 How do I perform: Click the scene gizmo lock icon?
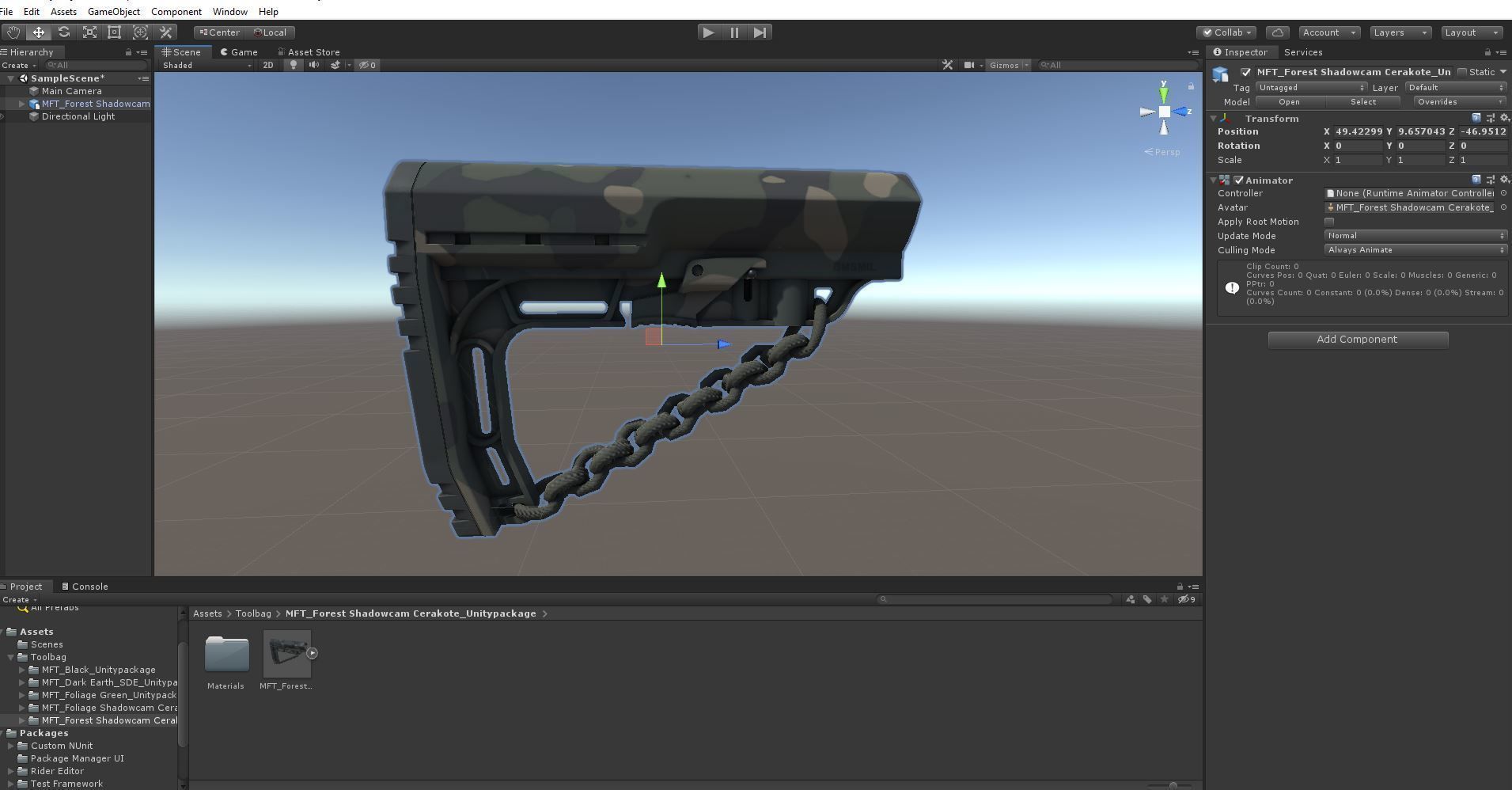click(1191, 86)
